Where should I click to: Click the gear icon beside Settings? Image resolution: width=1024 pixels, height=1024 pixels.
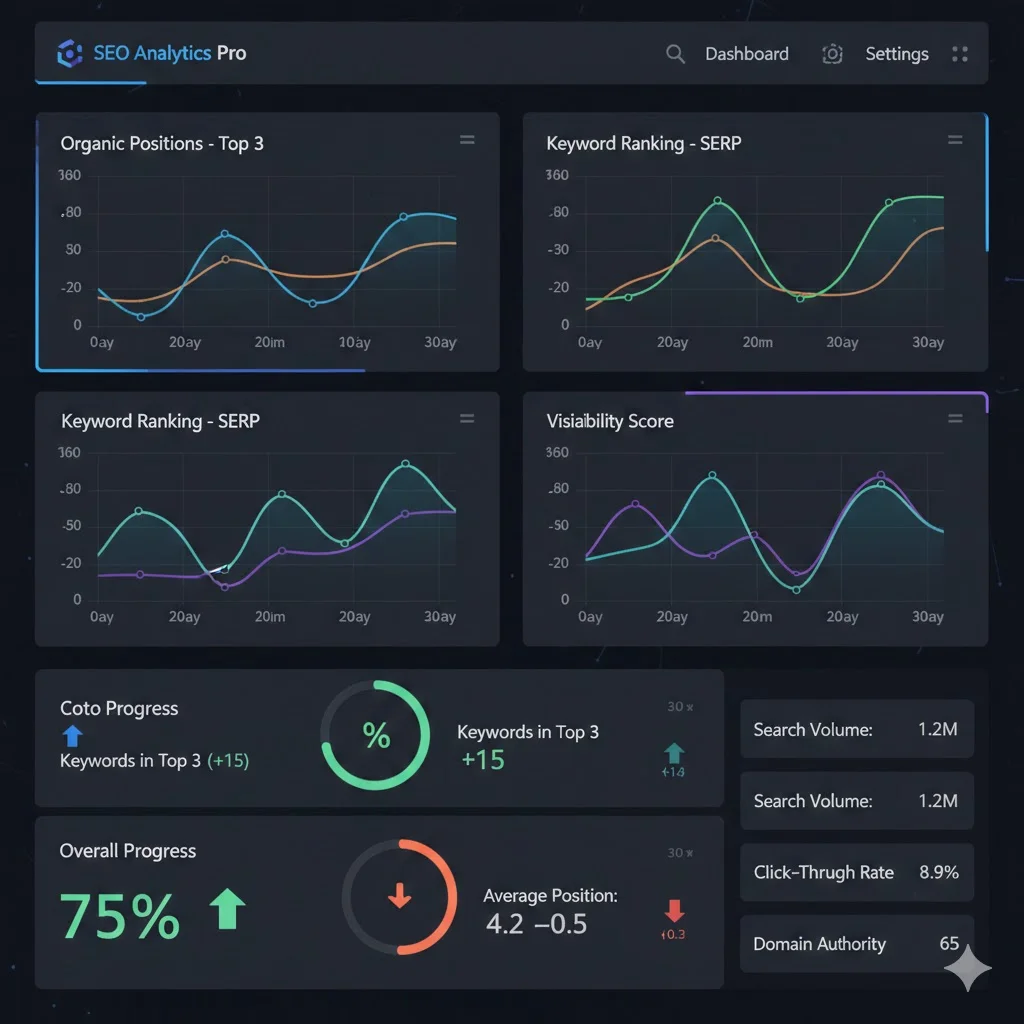(x=832, y=54)
